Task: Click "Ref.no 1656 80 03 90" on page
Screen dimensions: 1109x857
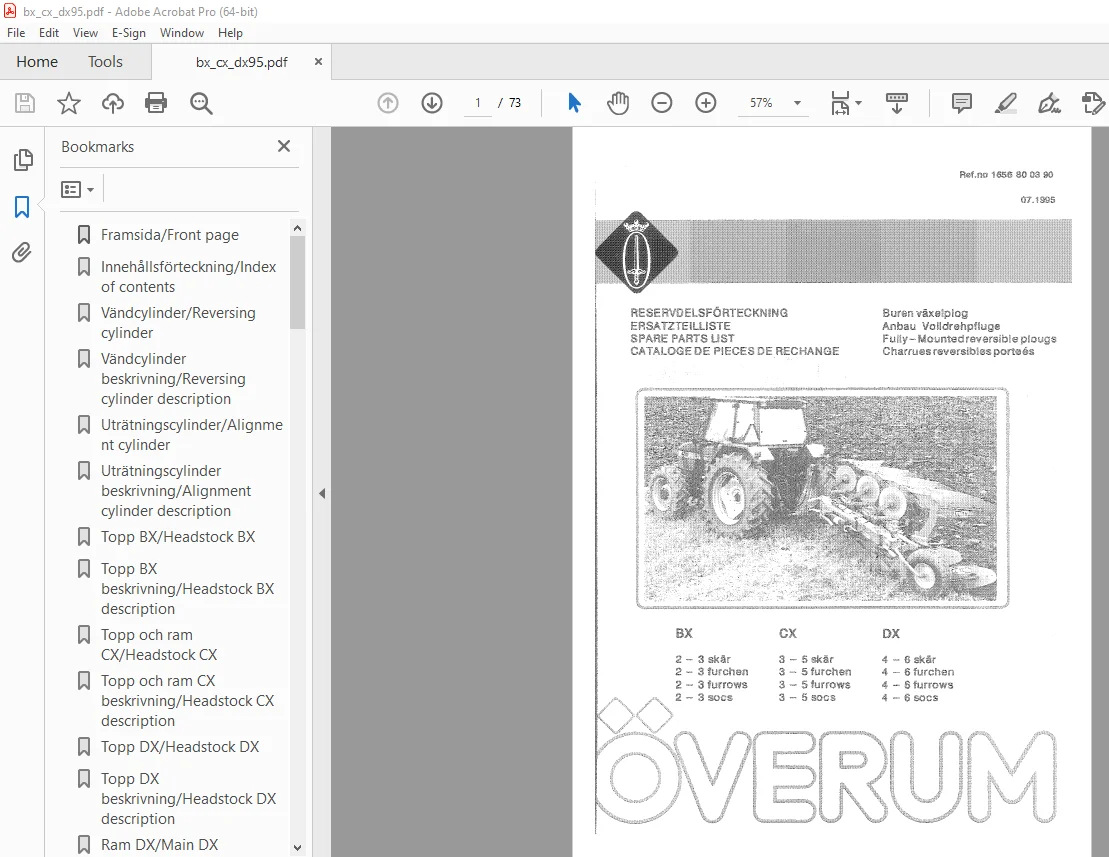Action: tap(1006, 174)
